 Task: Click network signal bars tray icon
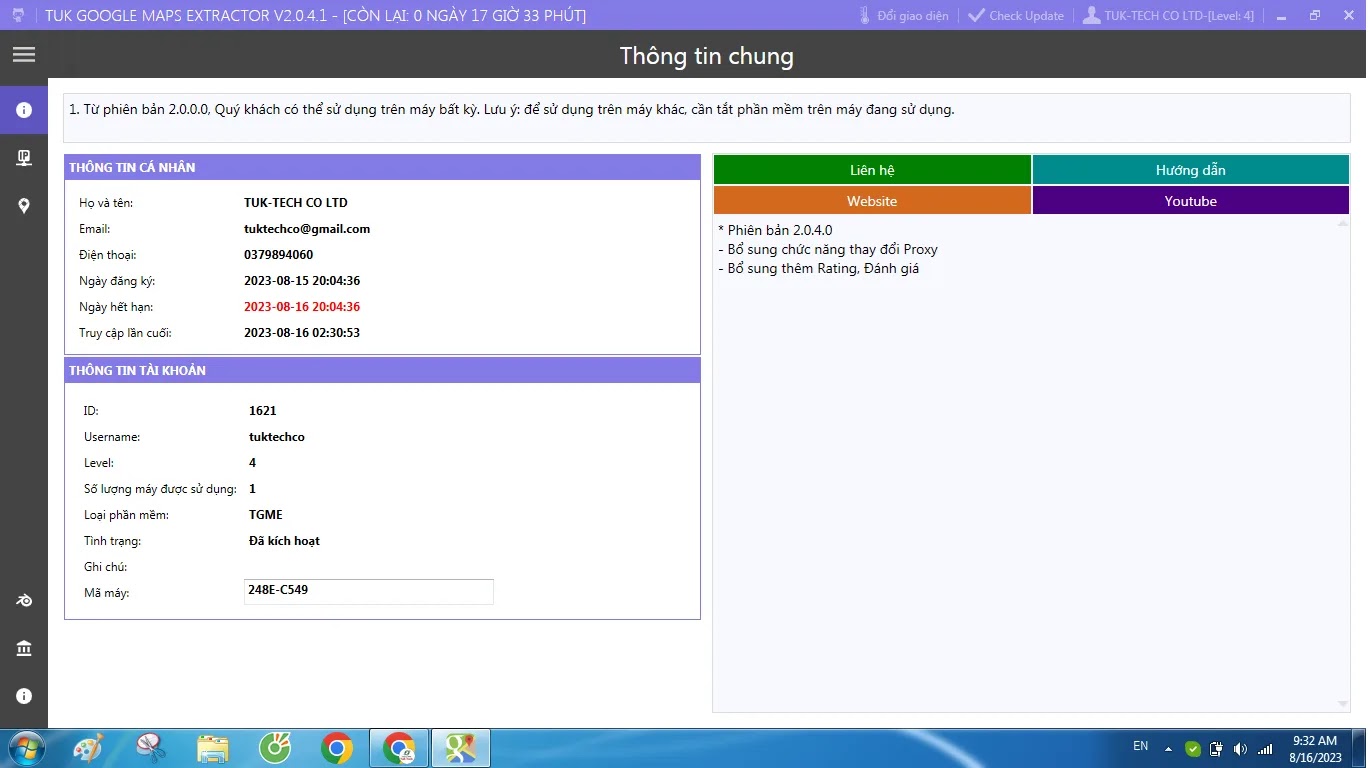coord(1265,748)
